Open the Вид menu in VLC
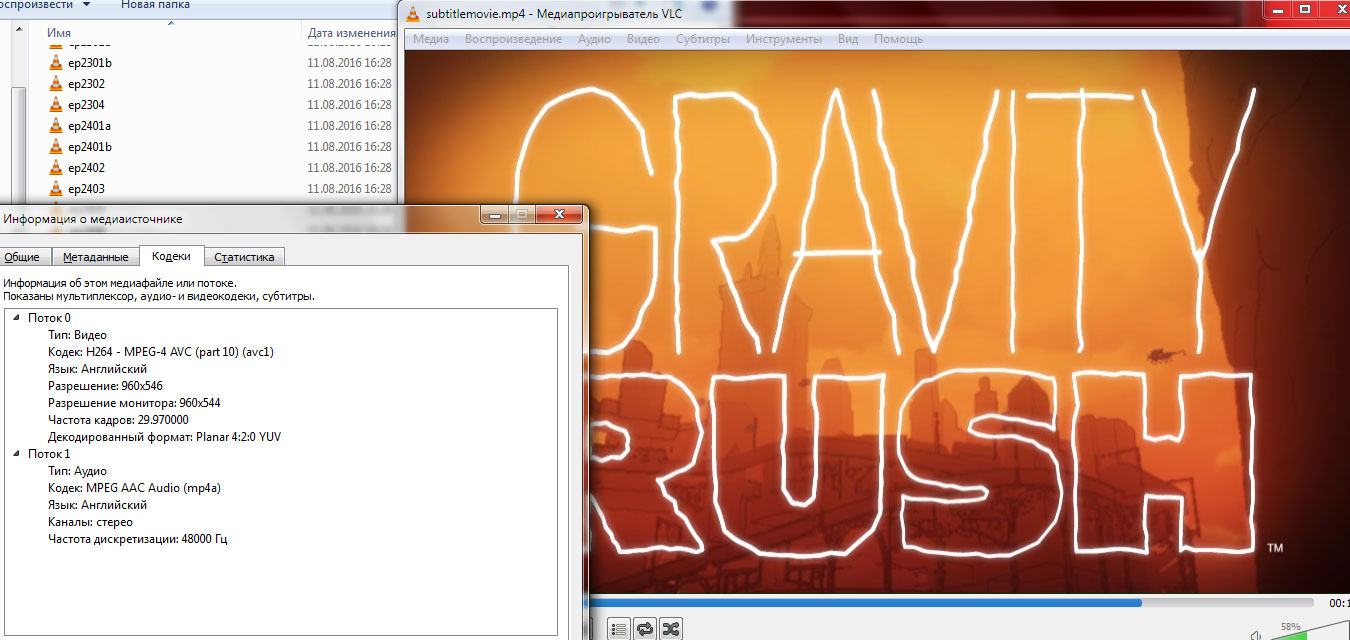Screen dimensions: 1350x640 [848, 39]
